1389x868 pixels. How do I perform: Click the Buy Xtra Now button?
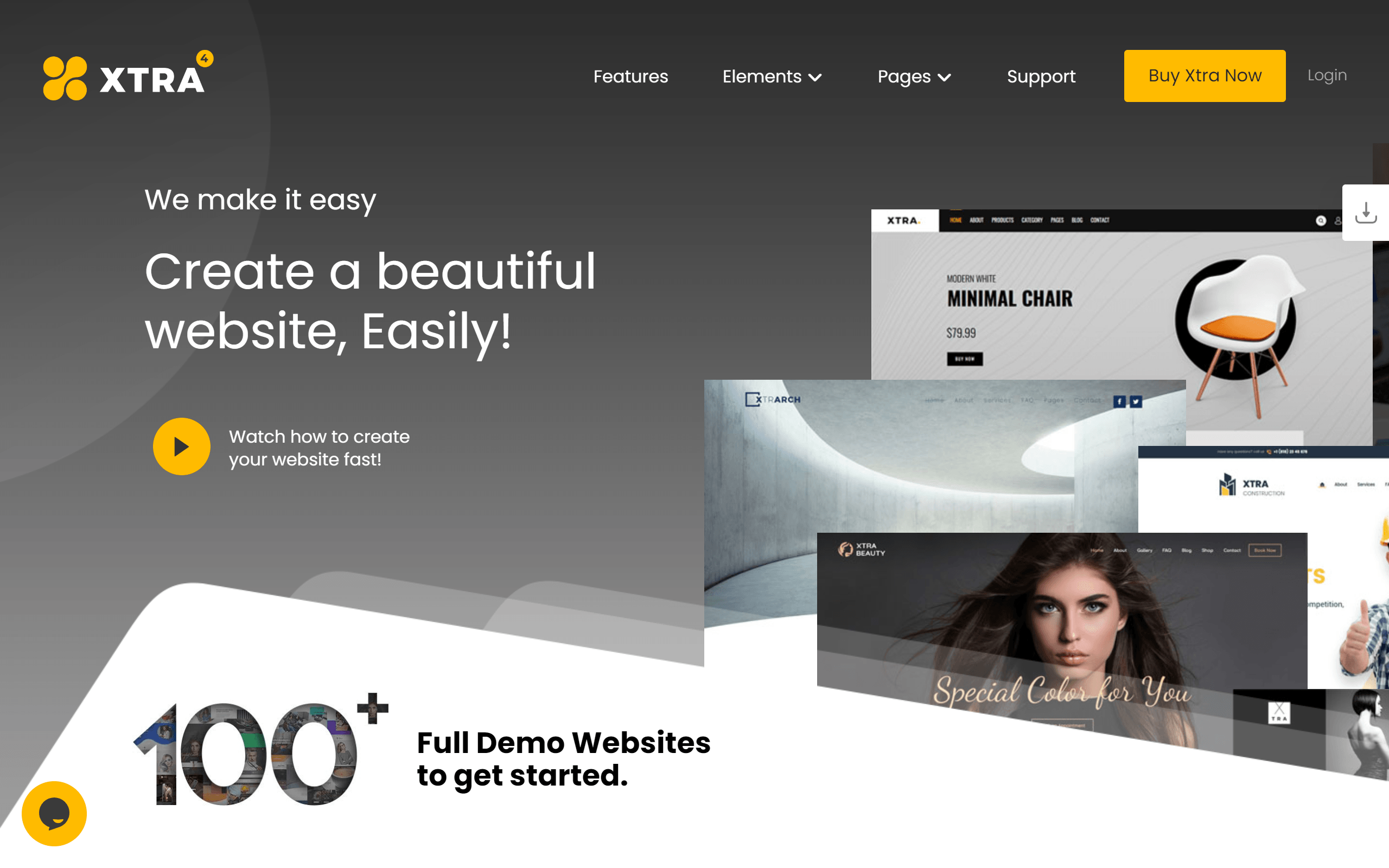1204,75
